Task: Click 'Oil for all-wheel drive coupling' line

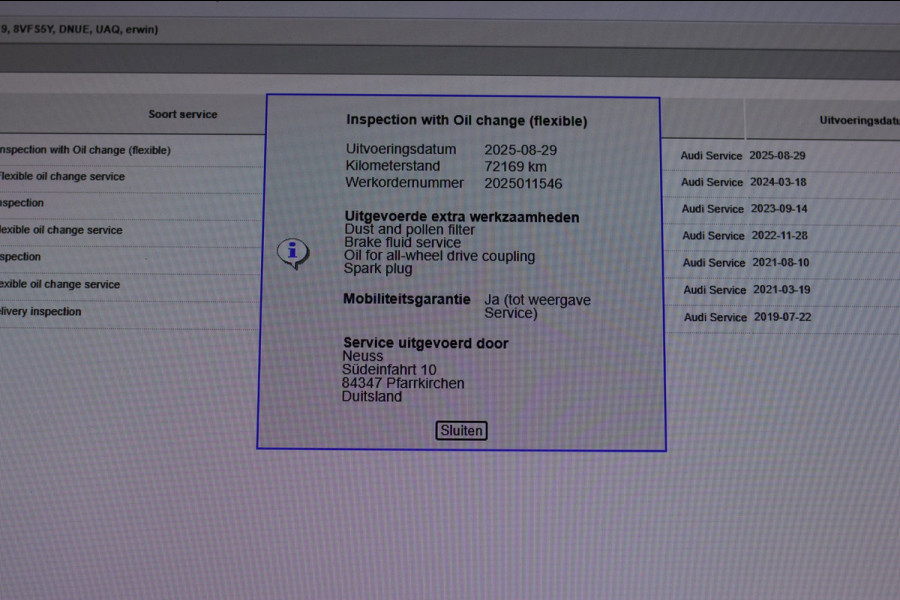Action: (x=440, y=256)
